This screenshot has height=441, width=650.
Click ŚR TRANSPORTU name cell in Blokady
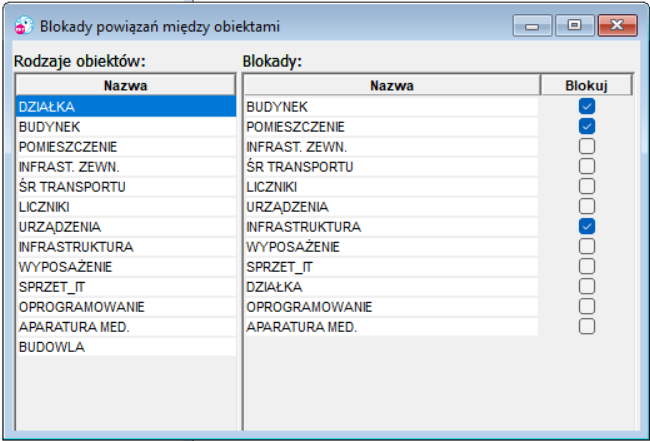[391, 167]
